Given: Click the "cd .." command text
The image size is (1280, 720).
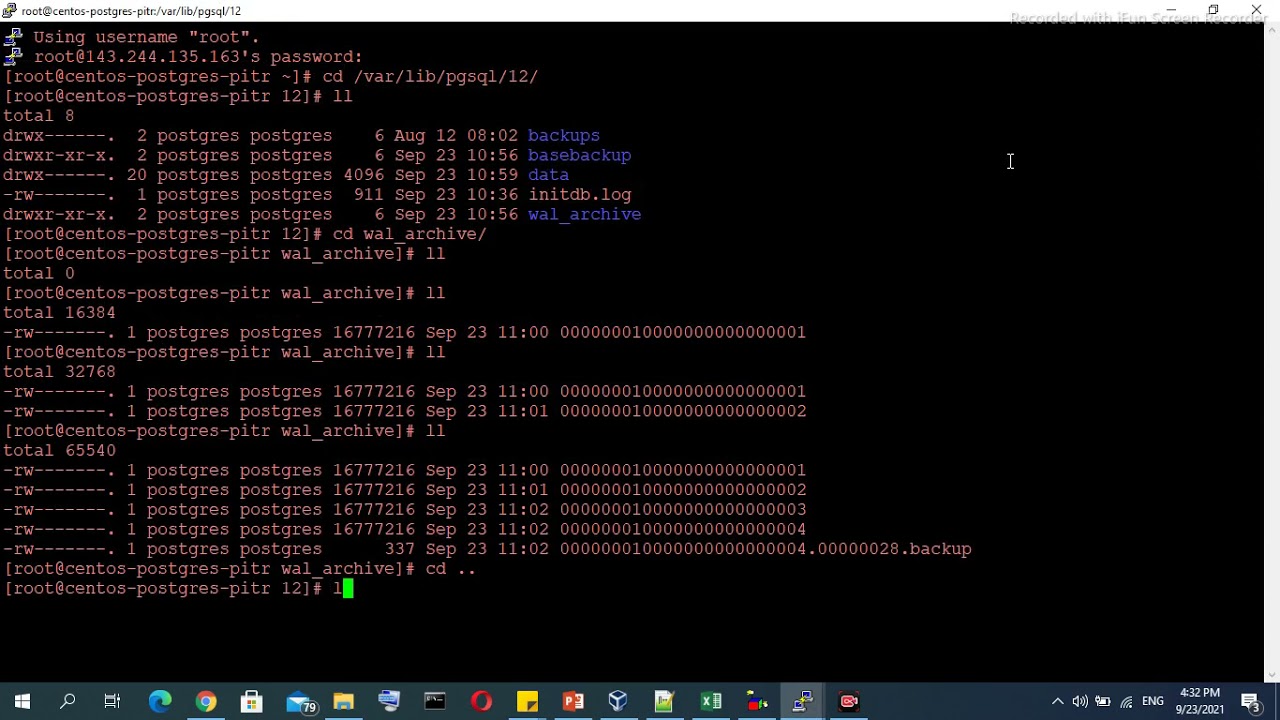Looking at the screenshot, I should (450, 568).
